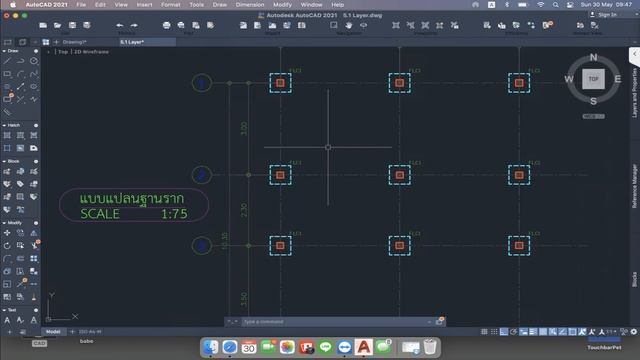Collapse the Hatch tool group
This screenshot has height=360, width=640.
(x=4, y=125)
